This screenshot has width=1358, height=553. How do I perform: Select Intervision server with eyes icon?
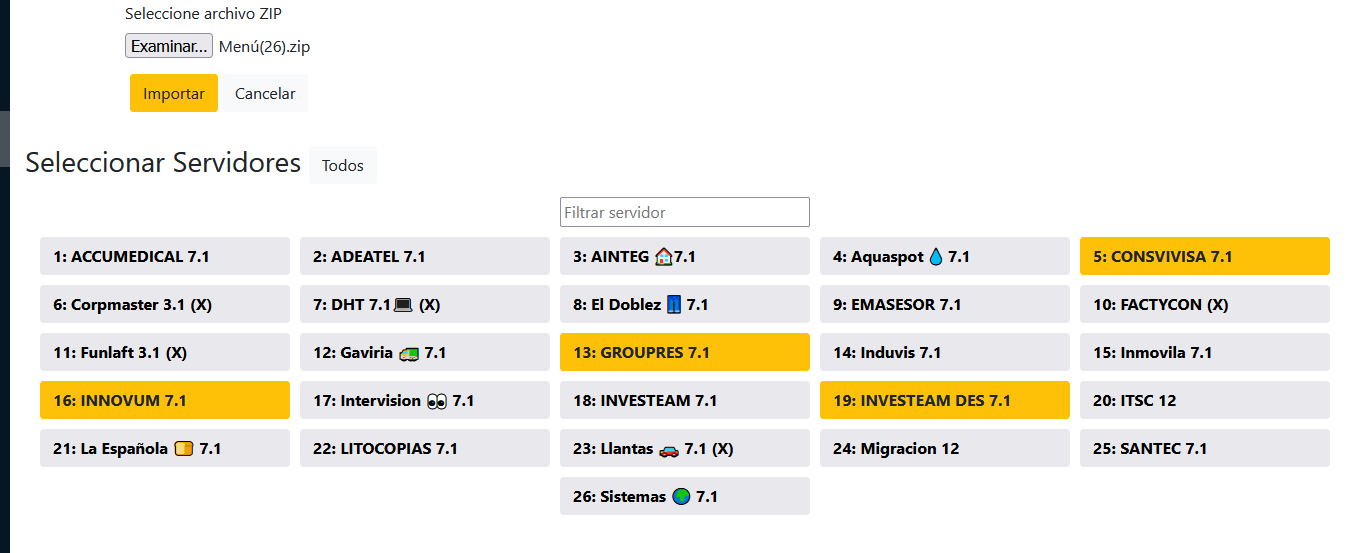(x=424, y=400)
